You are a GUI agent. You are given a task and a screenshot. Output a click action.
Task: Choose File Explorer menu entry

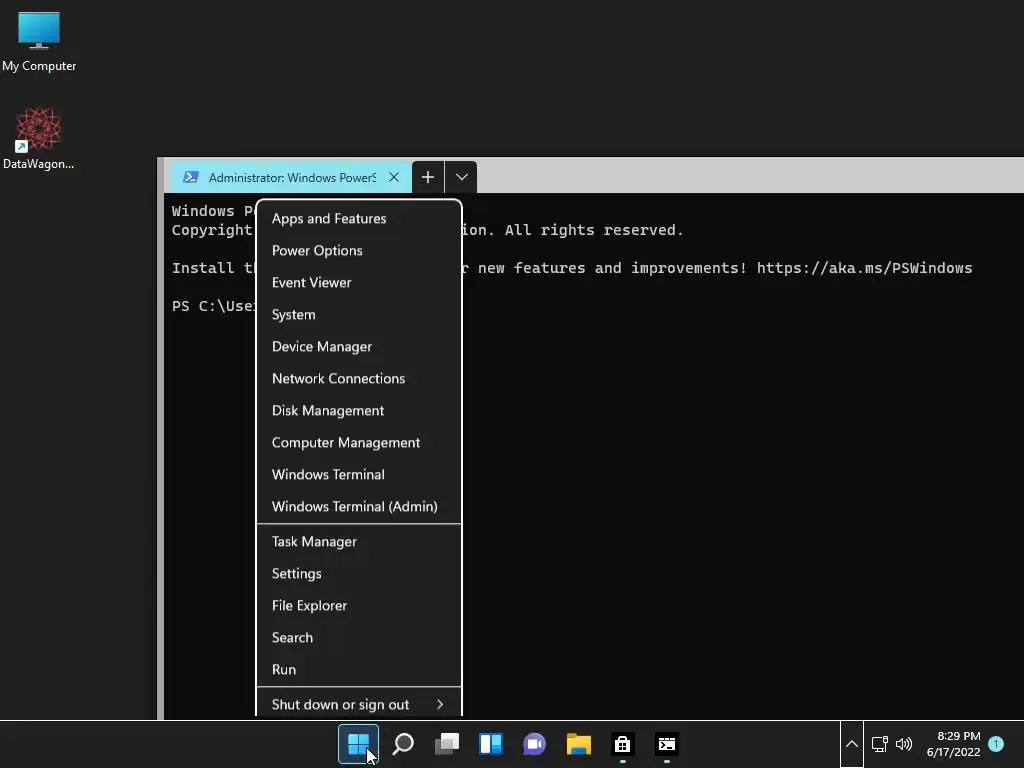pyautogui.click(x=359, y=606)
